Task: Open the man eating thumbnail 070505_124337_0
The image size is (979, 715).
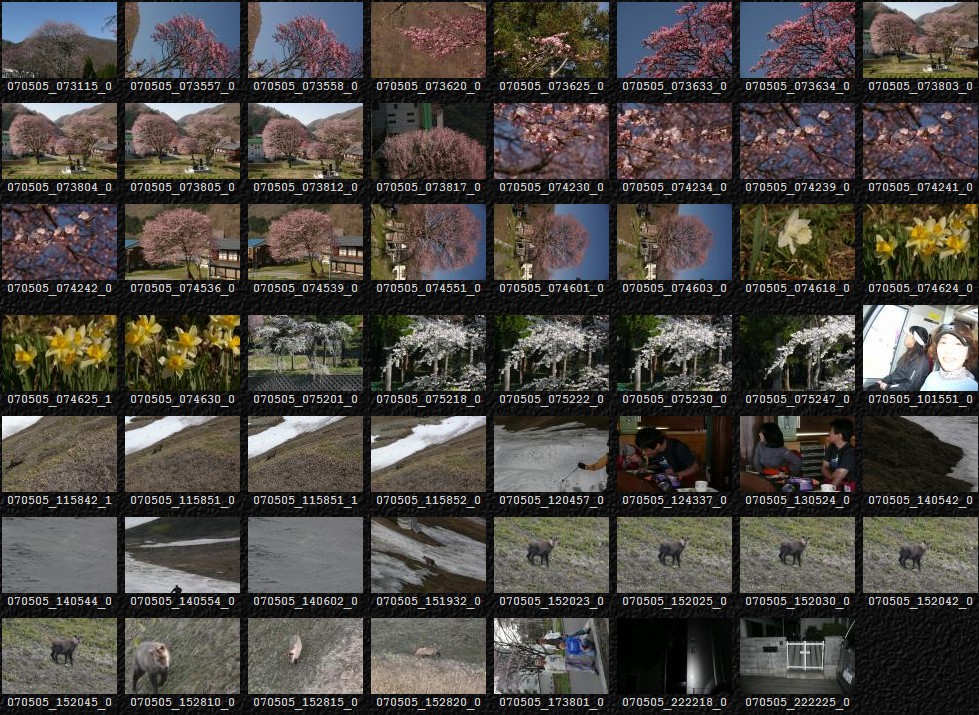Action: point(674,454)
